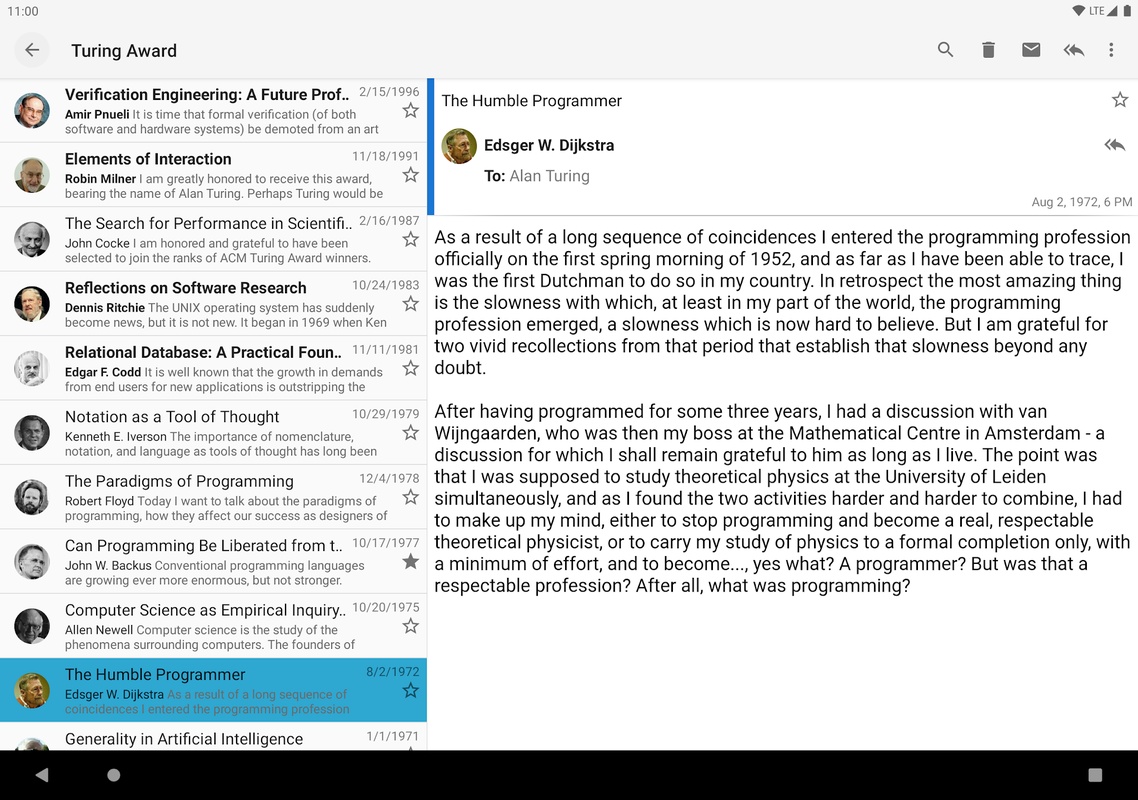This screenshot has width=1138, height=800.
Task: Tap reply-all icon in top toolbar
Action: tap(1074, 50)
